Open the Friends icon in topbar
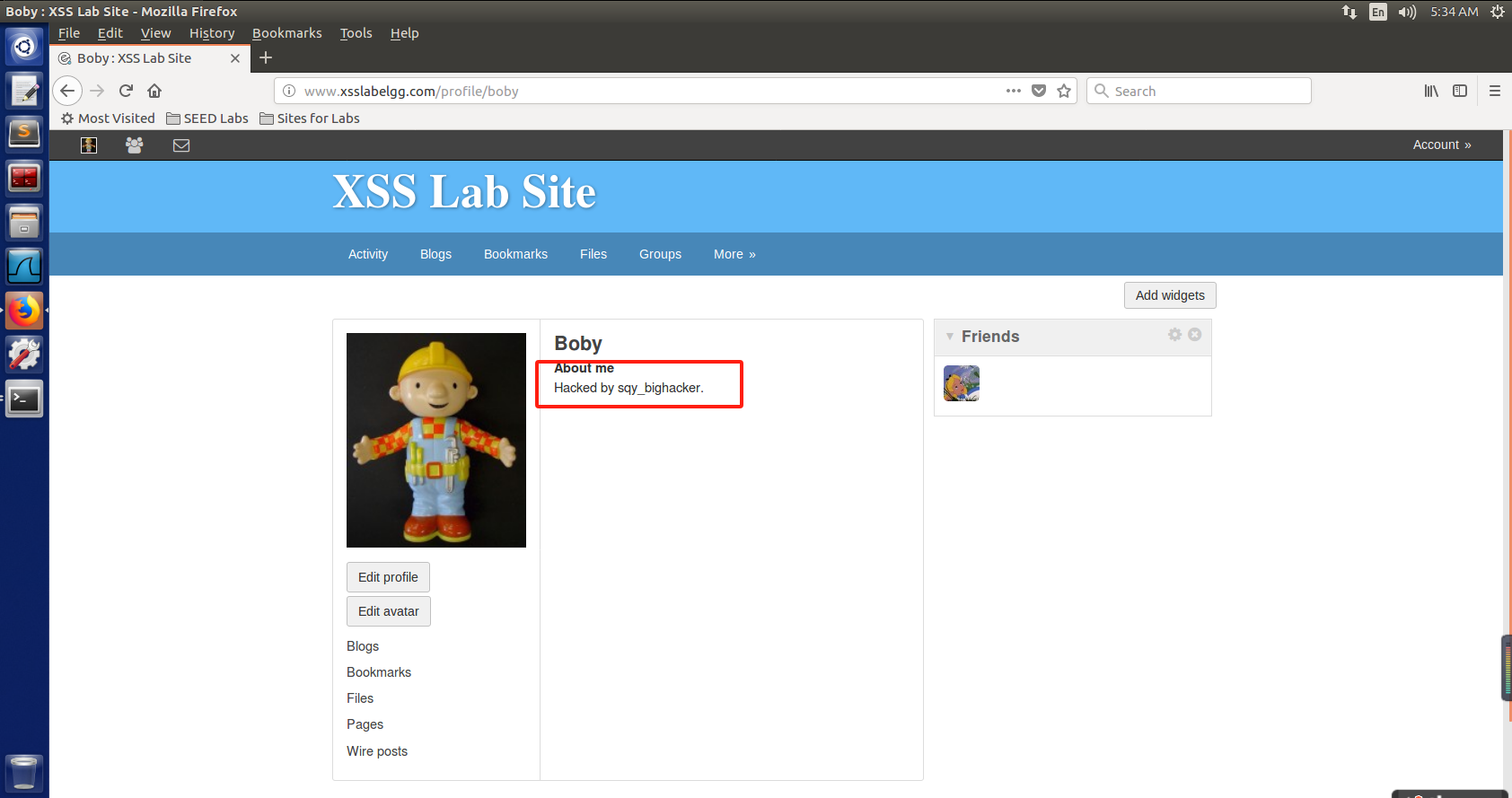 point(135,145)
